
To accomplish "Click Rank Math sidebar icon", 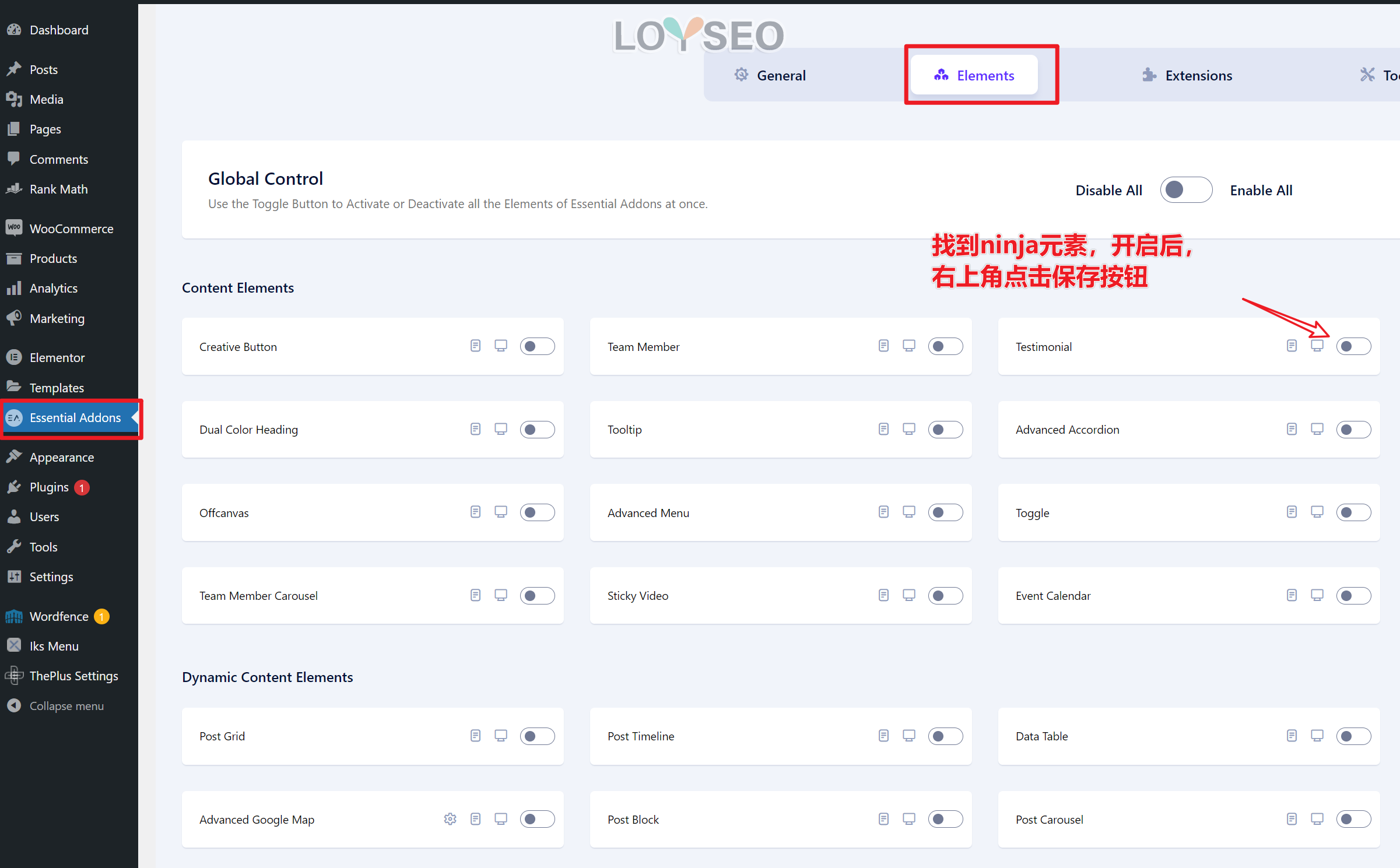I will [x=15, y=188].
